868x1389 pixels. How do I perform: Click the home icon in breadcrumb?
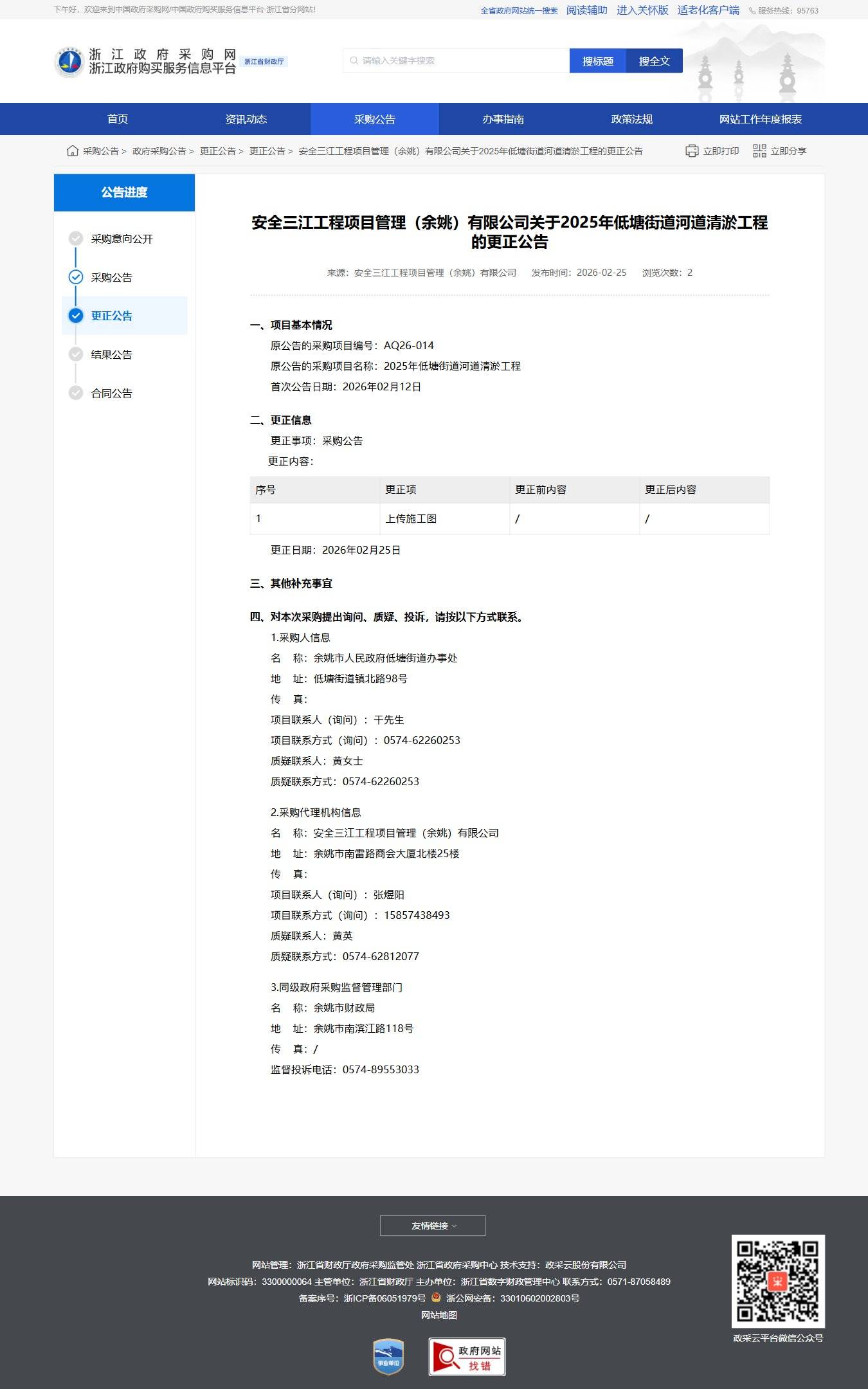73,150
